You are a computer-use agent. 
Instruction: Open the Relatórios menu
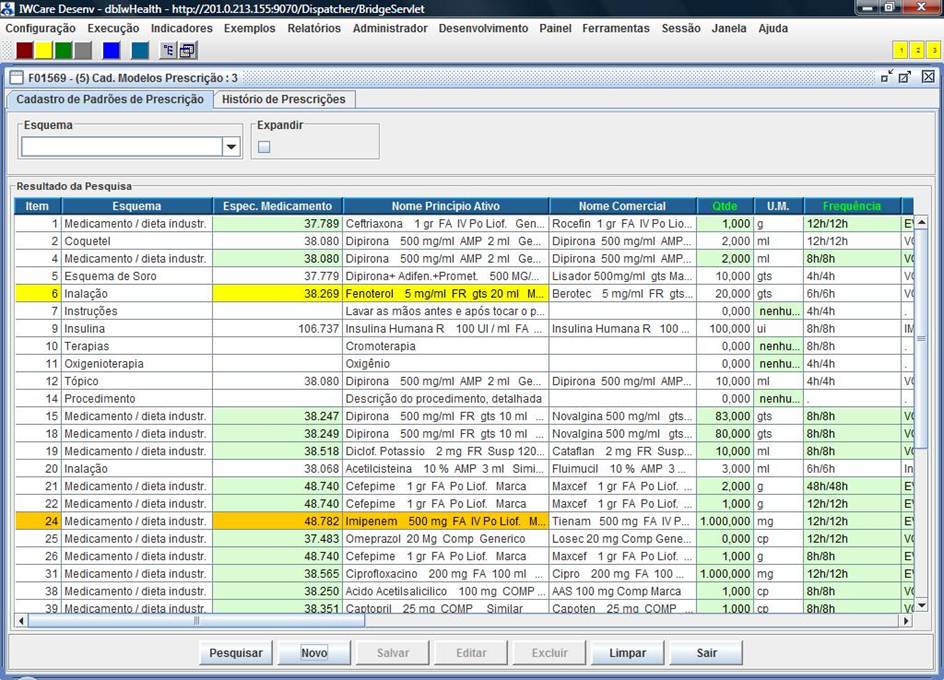[x=313, y=28]
